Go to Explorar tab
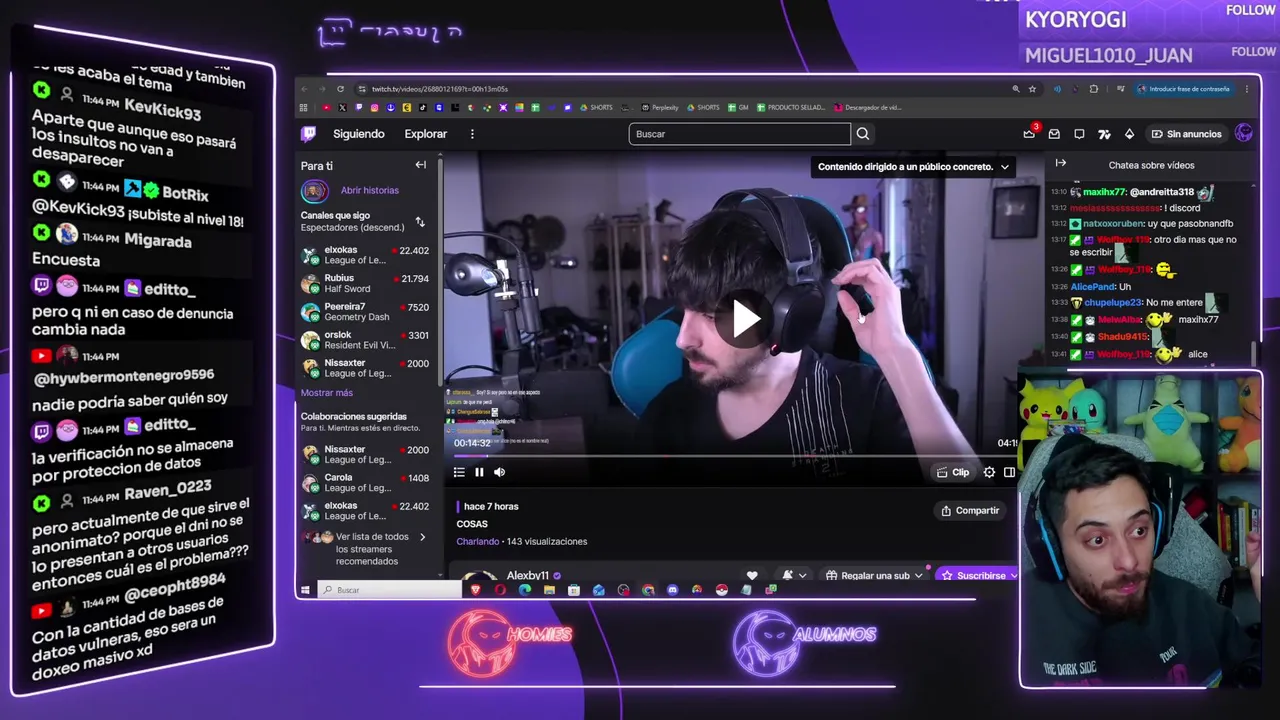The image size is (1280, 720). 426,134
